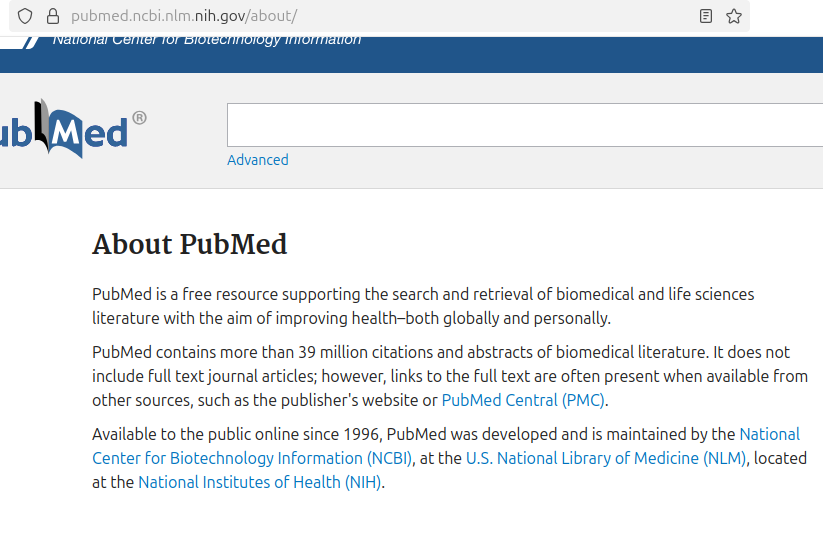Screen dimensions: 823x539
Task: Click the tracking protection shield icon
Action: [x=26, y=16]
